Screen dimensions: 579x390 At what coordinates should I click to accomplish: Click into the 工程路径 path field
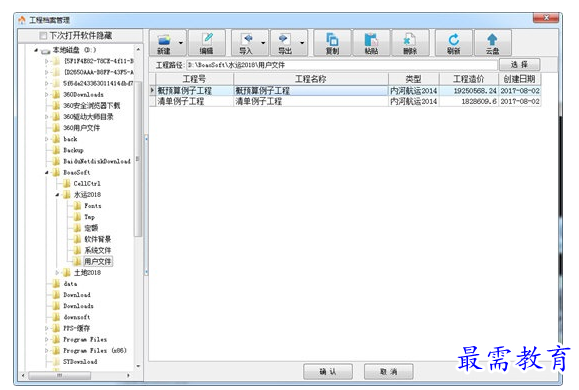click(341, 65)
